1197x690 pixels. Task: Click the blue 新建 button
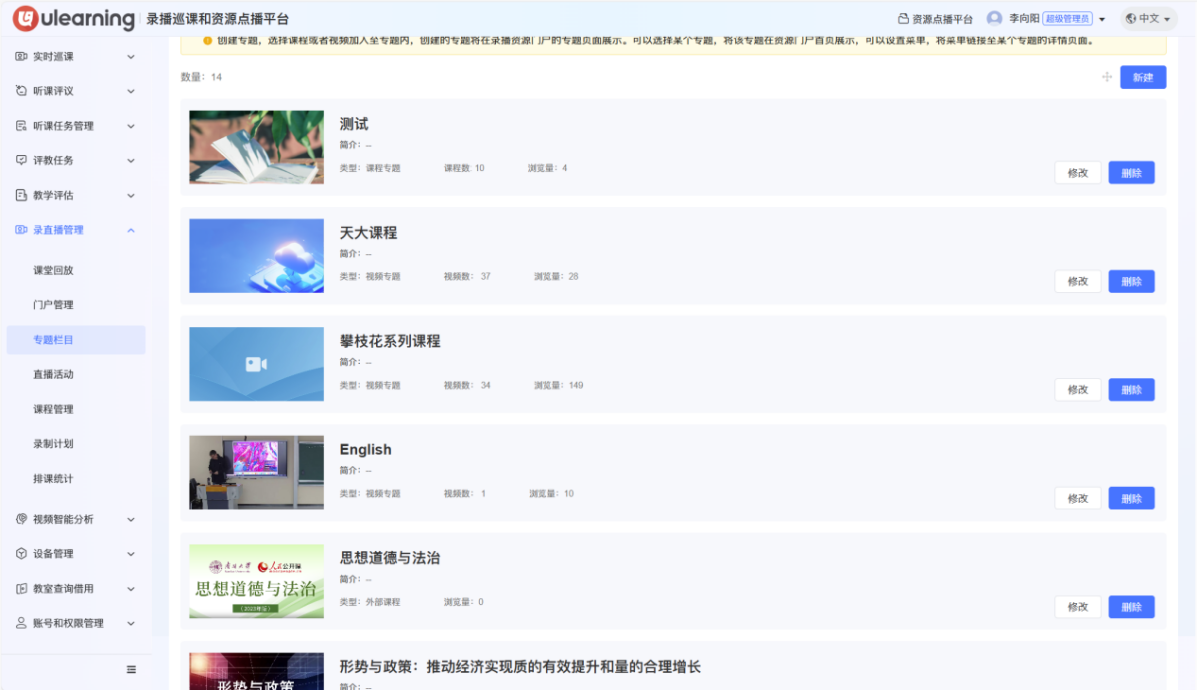coord(1143,77)
